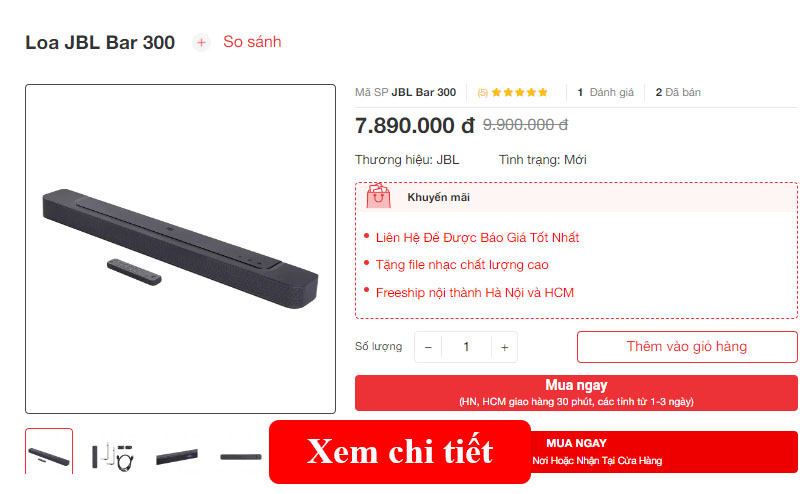
Task: Increase quantity with the plus button
Action: [505, 347]
